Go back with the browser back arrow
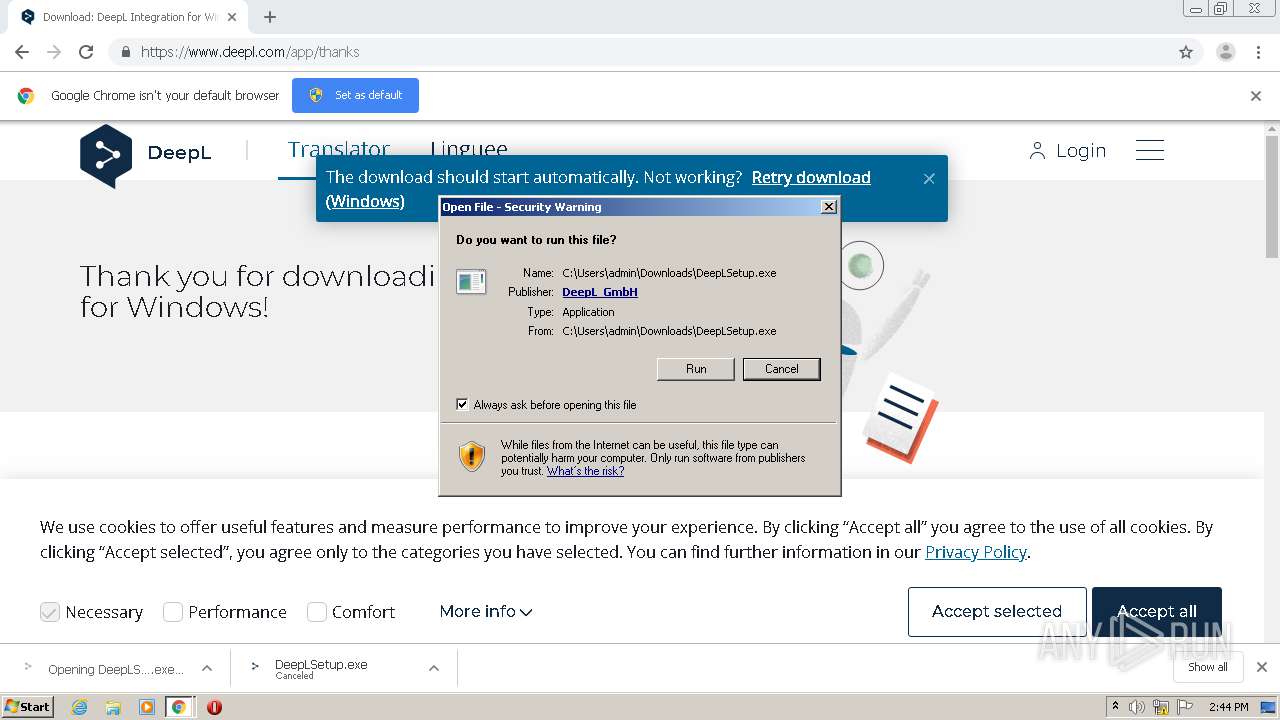Image resolution: width=1280 pixels, height=720 pixels. click(x=22, y=52)
